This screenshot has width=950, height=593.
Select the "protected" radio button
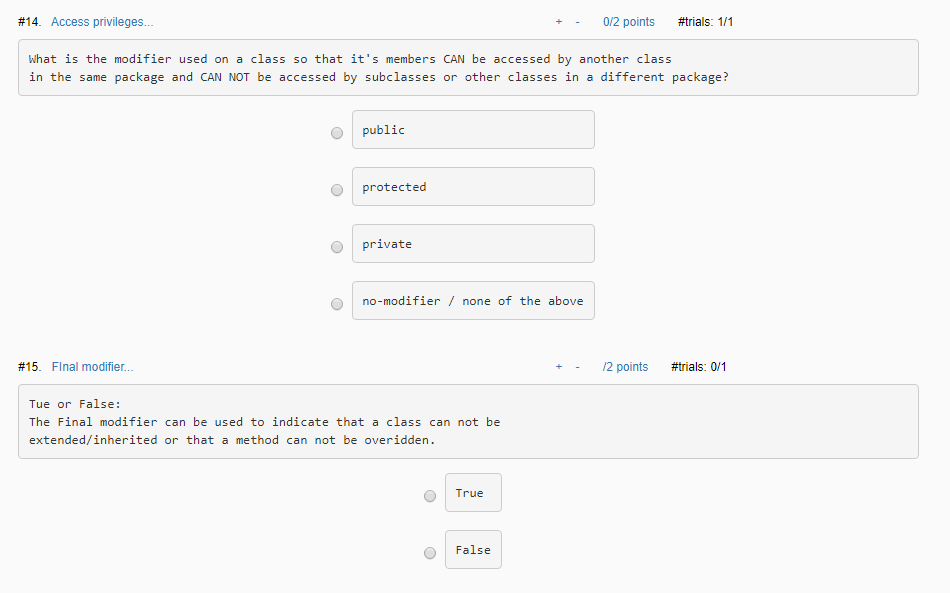tap(337, 189)
